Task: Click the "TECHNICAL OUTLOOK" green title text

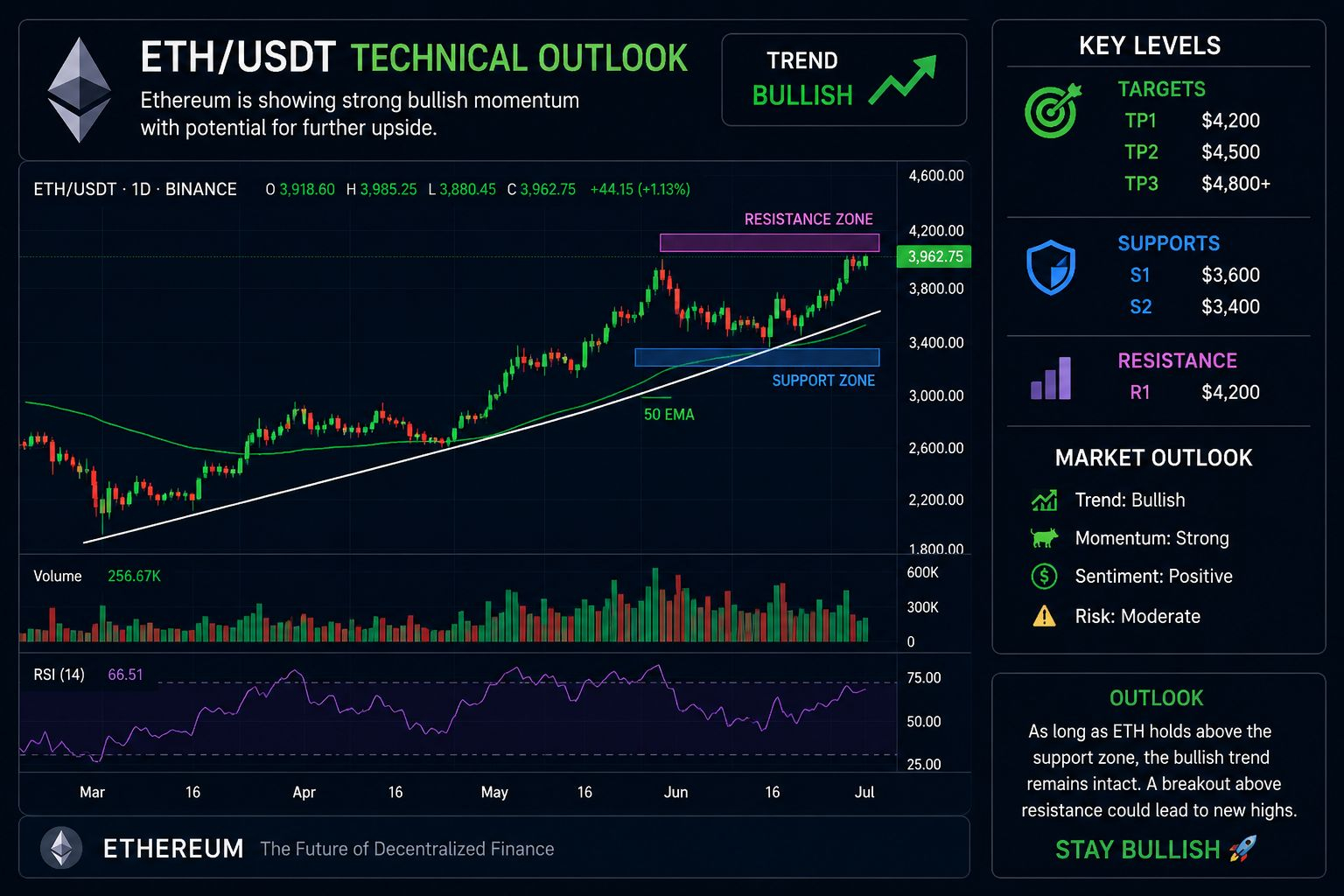Action: click(x=520, y=59)
